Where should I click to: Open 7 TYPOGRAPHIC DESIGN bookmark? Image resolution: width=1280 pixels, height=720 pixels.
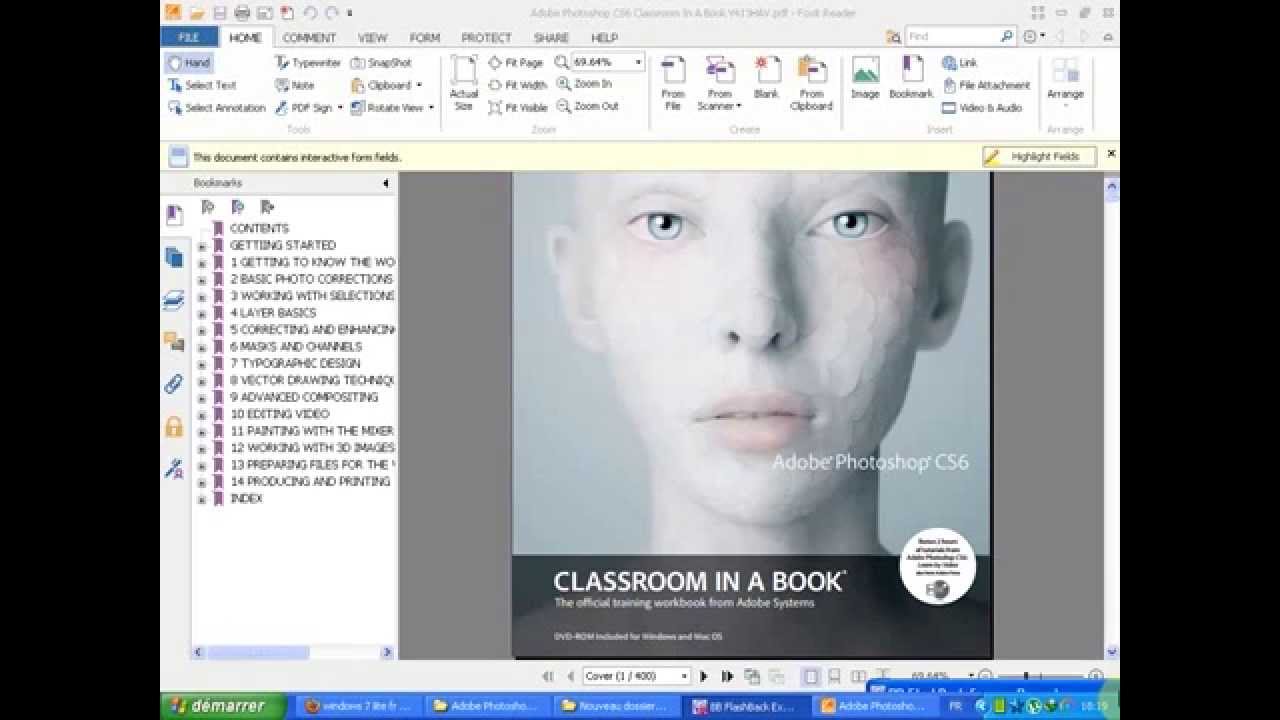[x=295, y=363]
